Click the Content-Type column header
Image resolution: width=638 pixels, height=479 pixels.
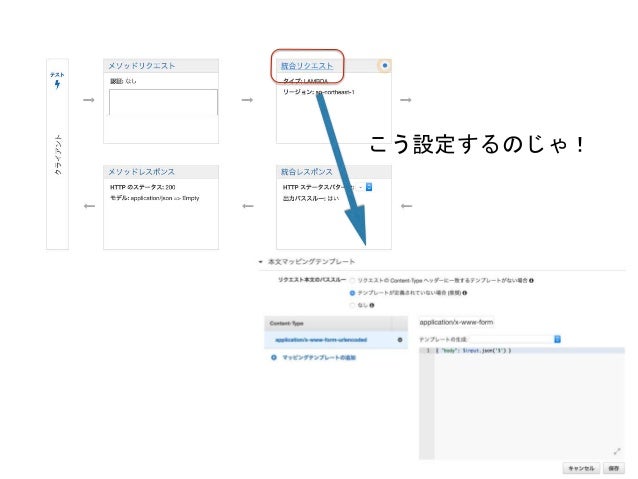click(286, 323)
